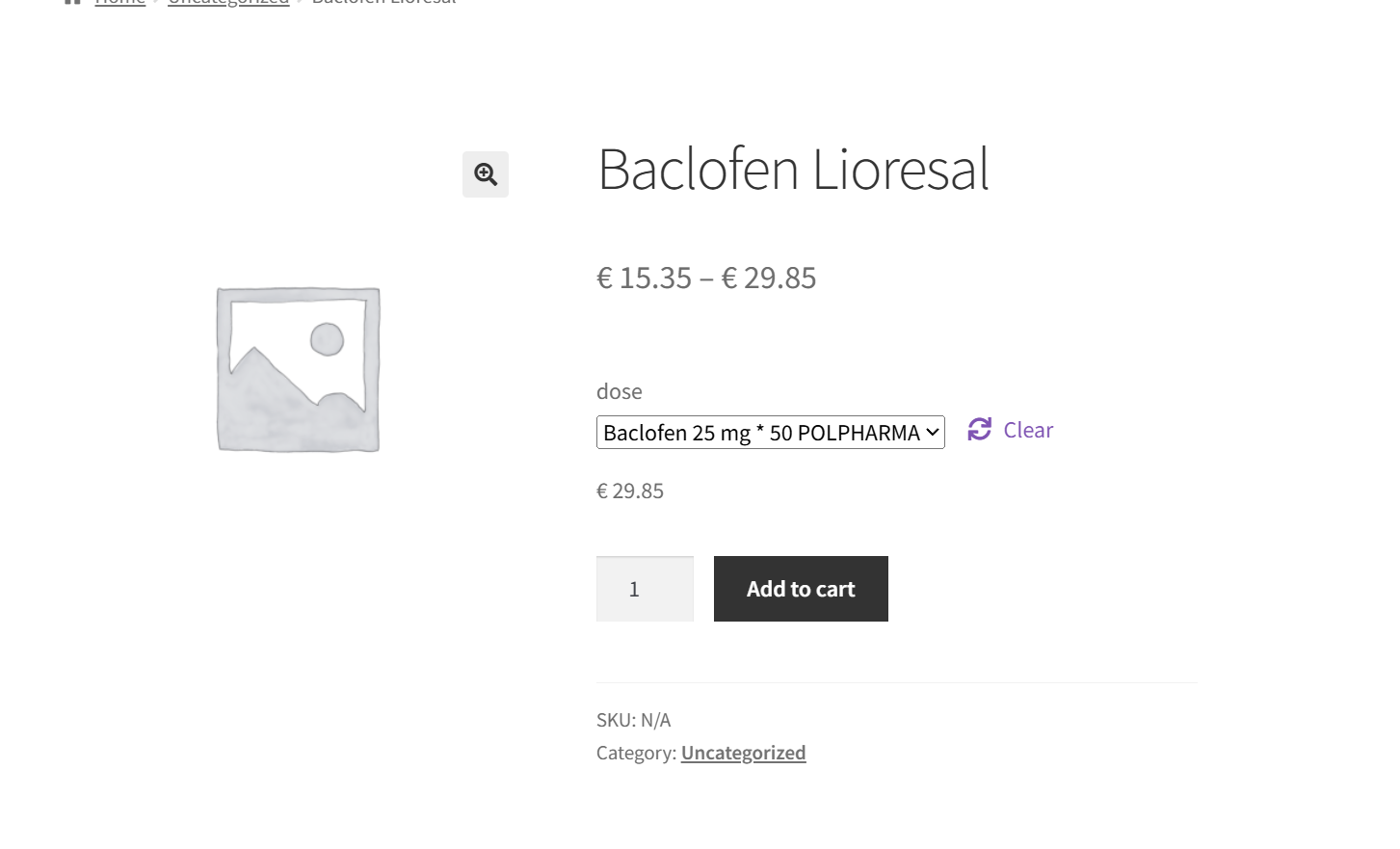Focus the quantity input field
Screen dimensions: 1400x849
click(645, 589)
